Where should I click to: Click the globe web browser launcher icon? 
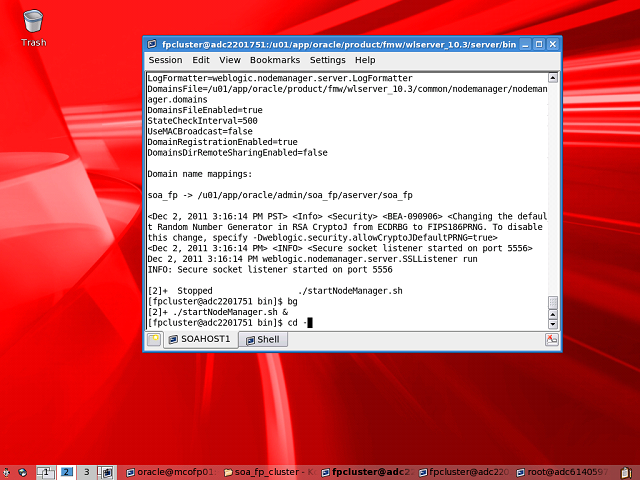(x=22, y=473)
